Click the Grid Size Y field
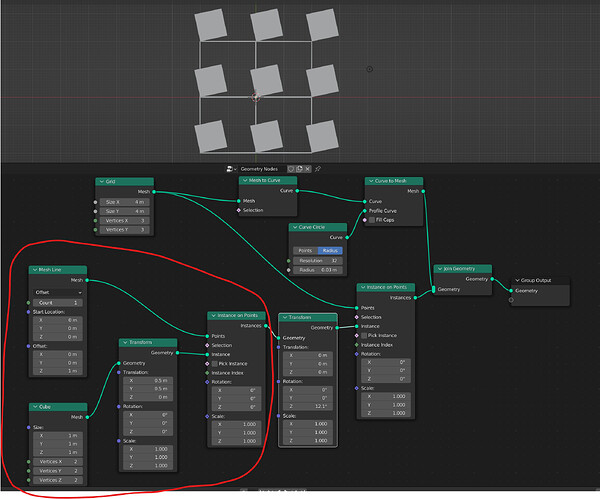600x499 pixels. click(125, 211)
